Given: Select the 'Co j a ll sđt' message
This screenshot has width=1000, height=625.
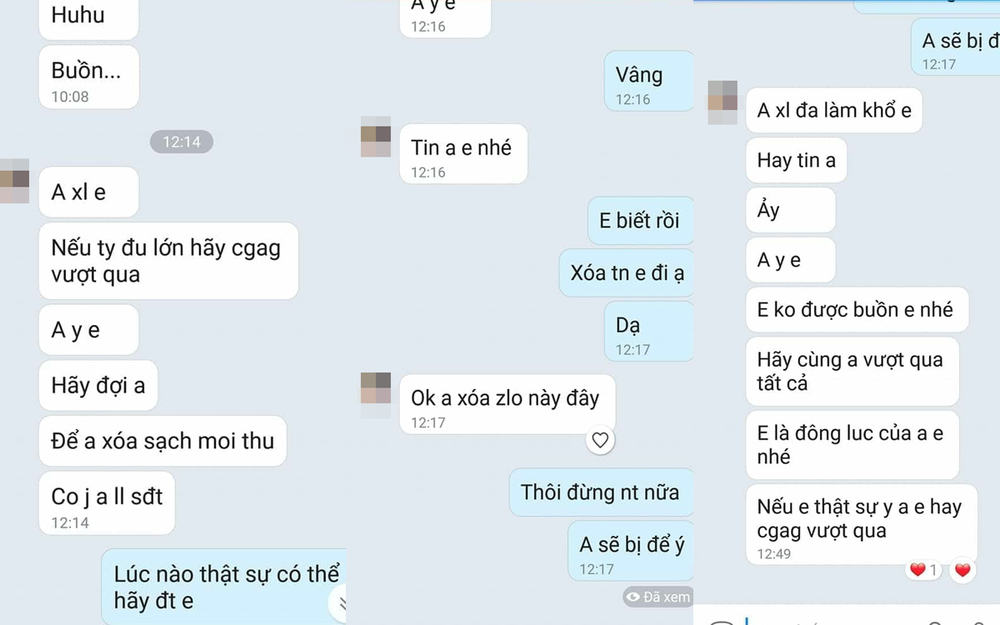Looking at the screenshot, I should 107,503.
